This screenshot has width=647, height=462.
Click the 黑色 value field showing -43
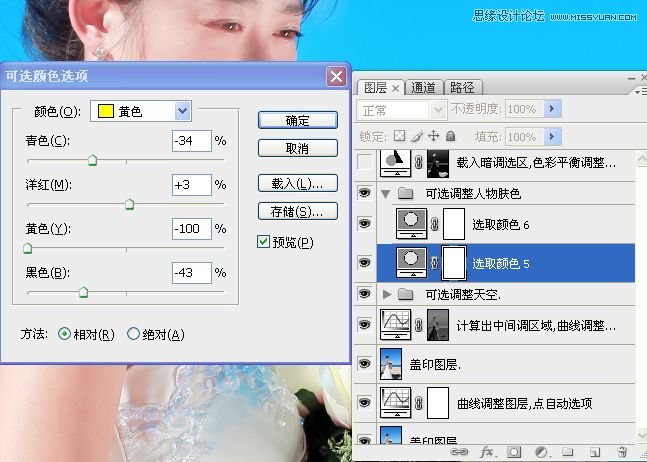pyautogui.click(x=191, y=272)
